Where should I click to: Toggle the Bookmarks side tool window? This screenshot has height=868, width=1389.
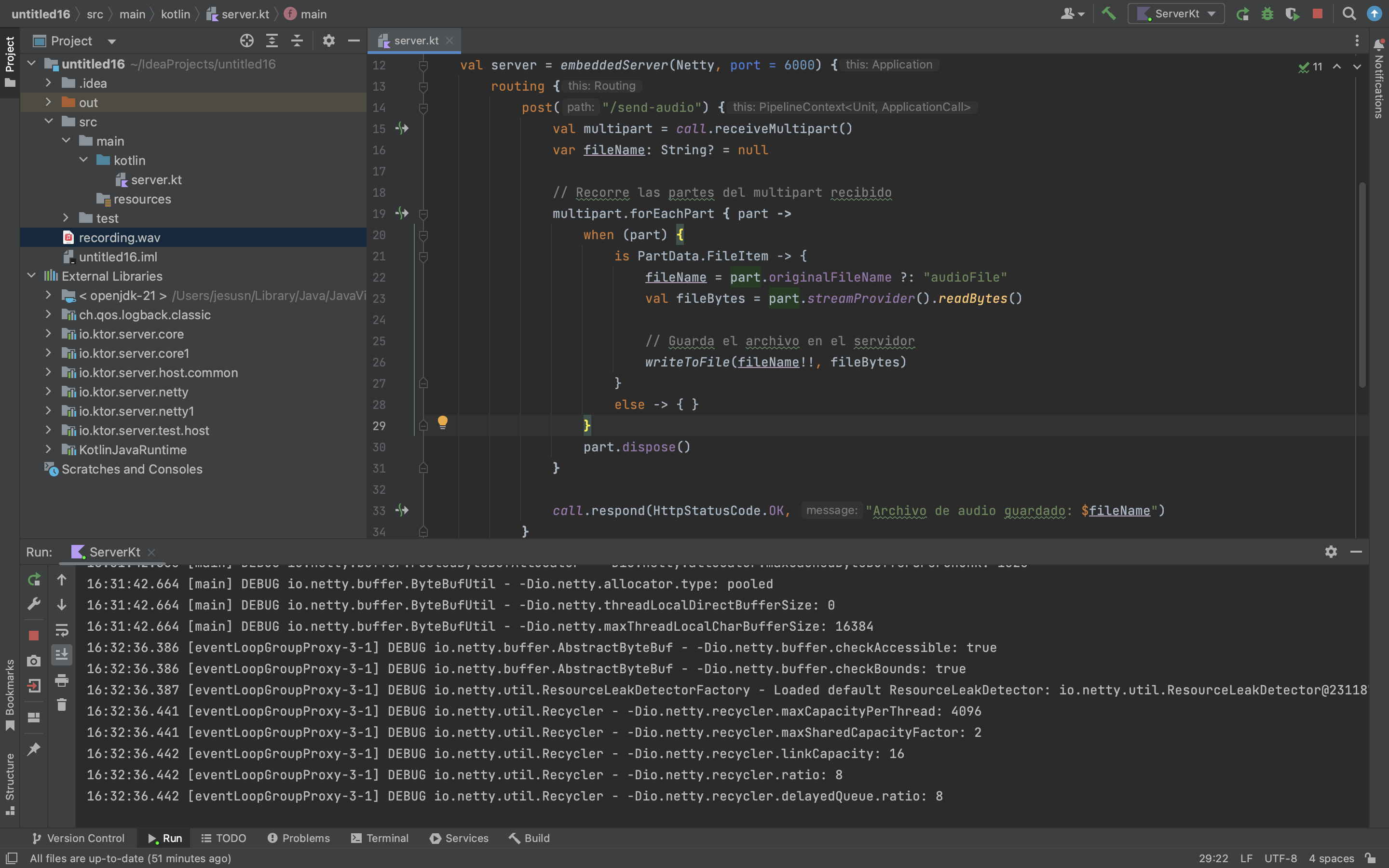pyautogui.click(x=10, y=694)
